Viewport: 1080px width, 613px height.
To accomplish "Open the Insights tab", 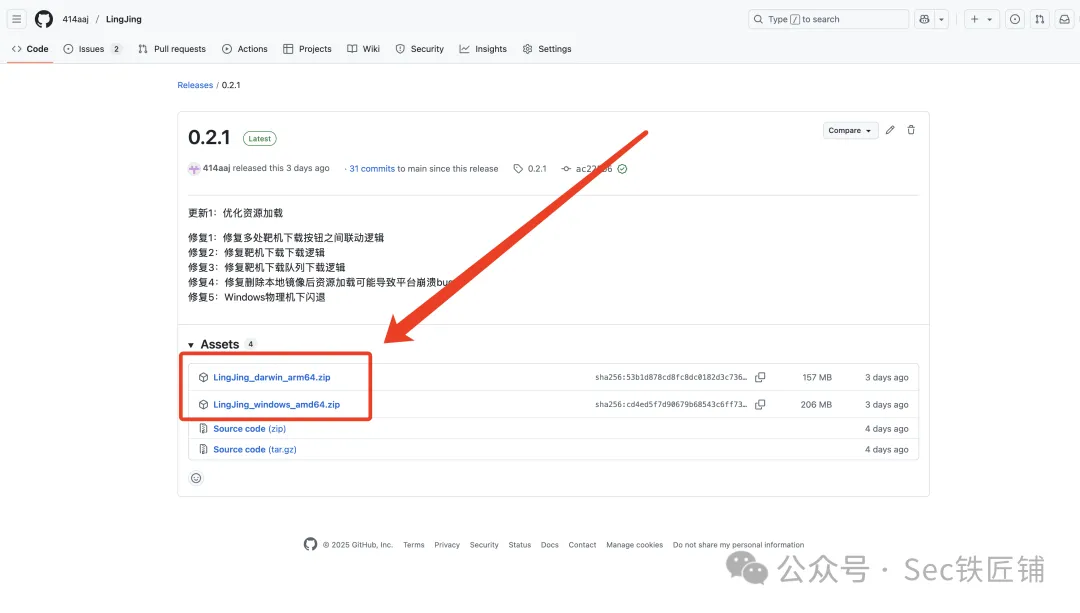I will [483, 49].
